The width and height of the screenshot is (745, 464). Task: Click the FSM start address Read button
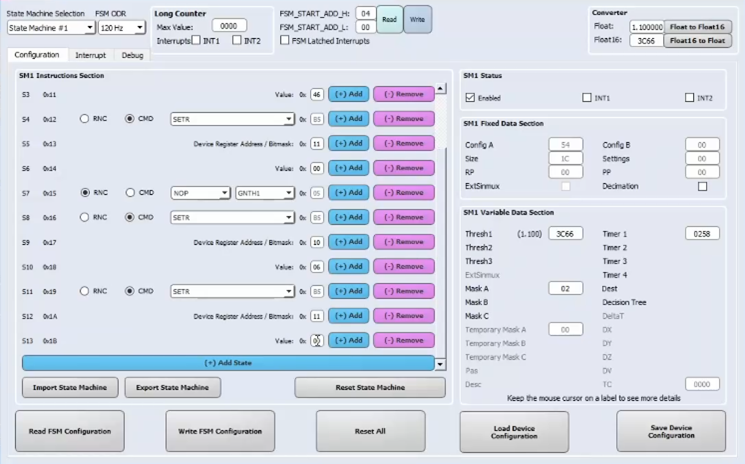click(x=390, y=19)
